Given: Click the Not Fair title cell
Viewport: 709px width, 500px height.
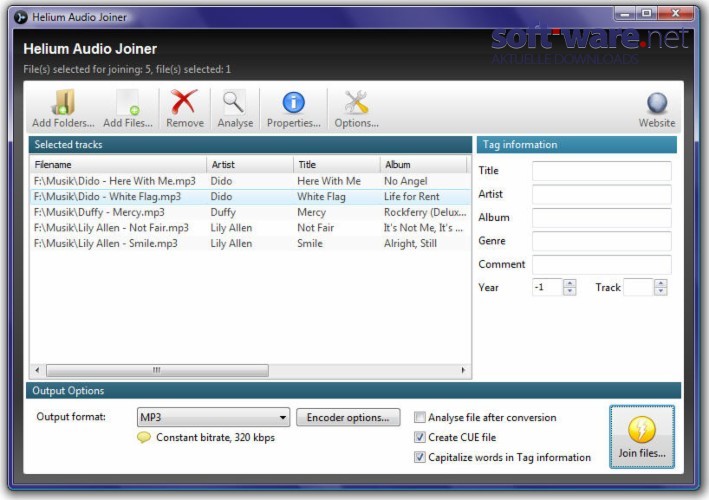Looking at the screenshot, I should pyautogui.click(x=316, y=228).
